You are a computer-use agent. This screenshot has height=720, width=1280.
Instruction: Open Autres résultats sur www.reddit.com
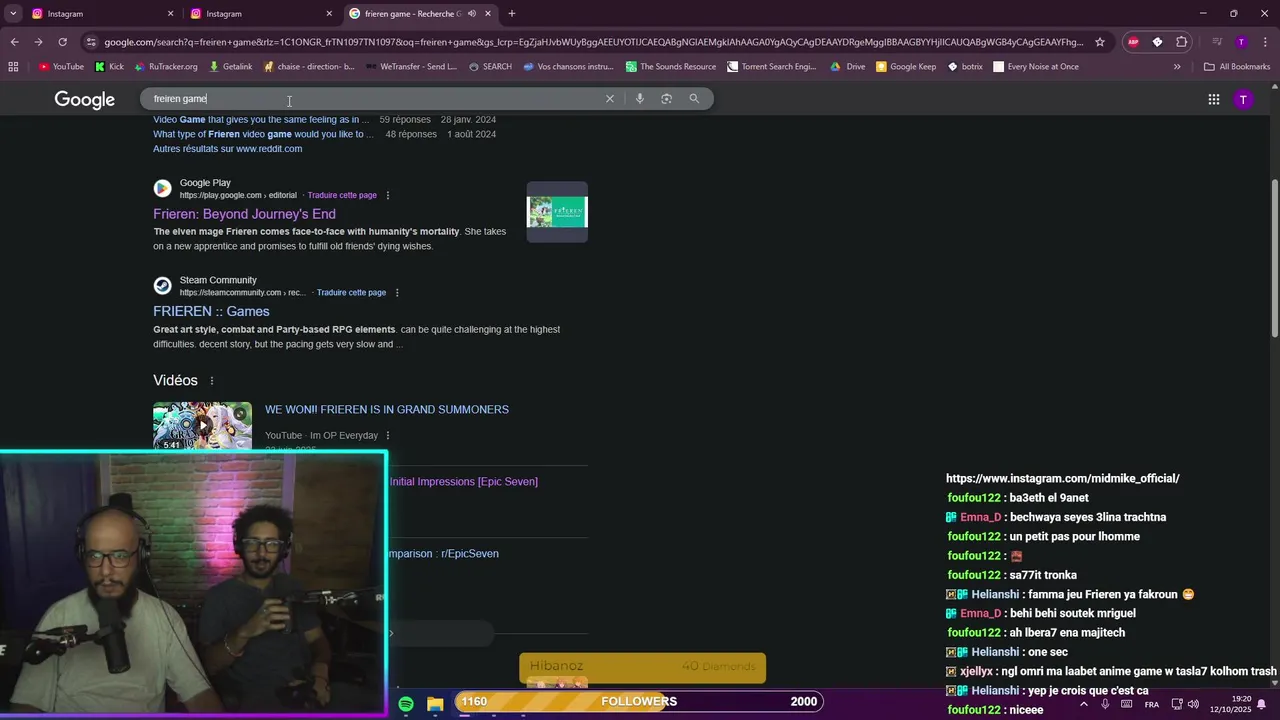coord(227,149)
